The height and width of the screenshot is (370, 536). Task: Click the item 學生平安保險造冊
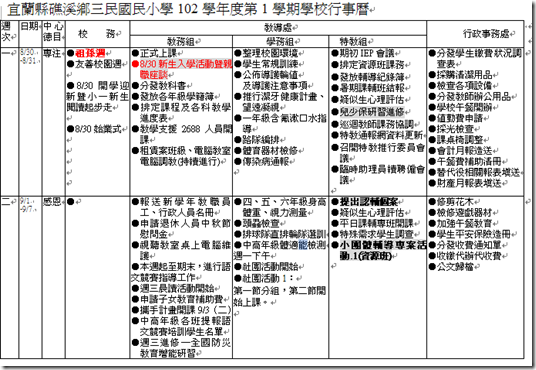pos(473,234)
